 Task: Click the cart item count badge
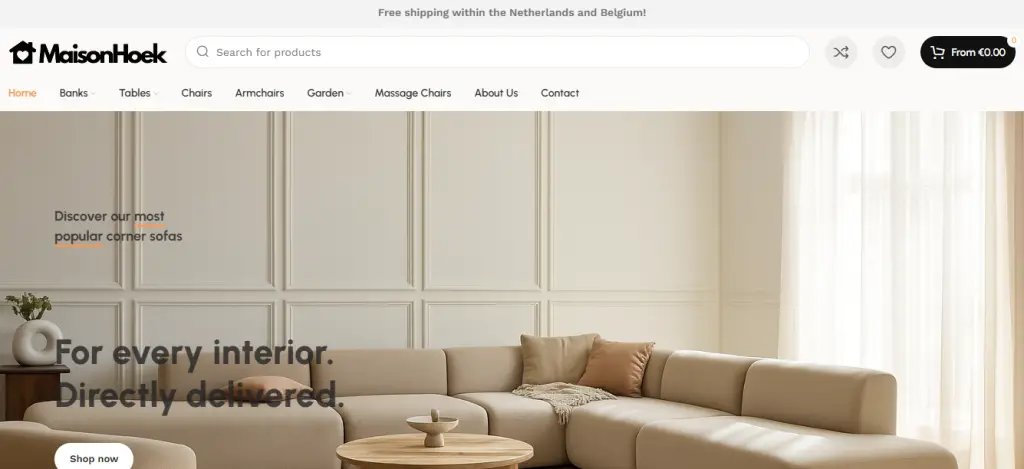[x=1014, y=40]
